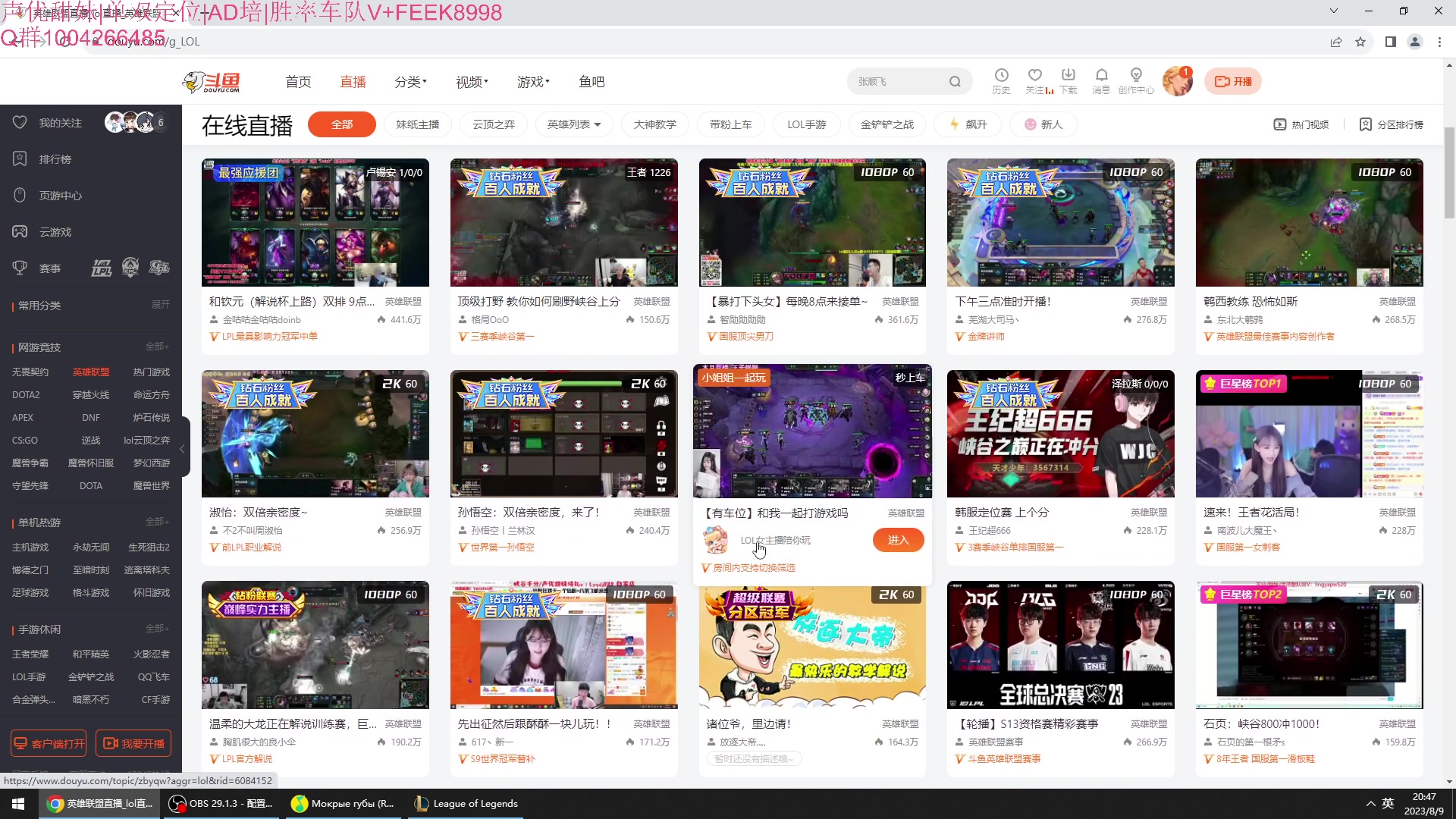Open the message bell icon

[1101, 75]
